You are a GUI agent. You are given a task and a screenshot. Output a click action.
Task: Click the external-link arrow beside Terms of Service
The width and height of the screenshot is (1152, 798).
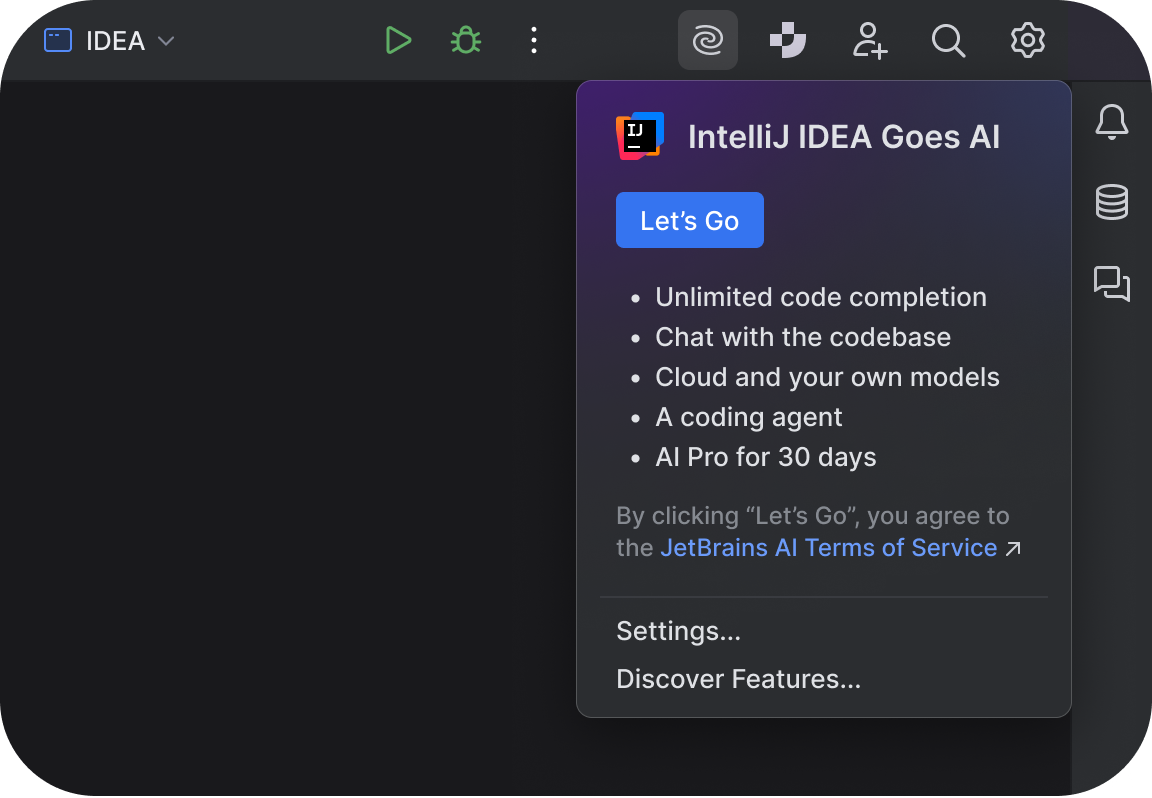pos(1013,549)
